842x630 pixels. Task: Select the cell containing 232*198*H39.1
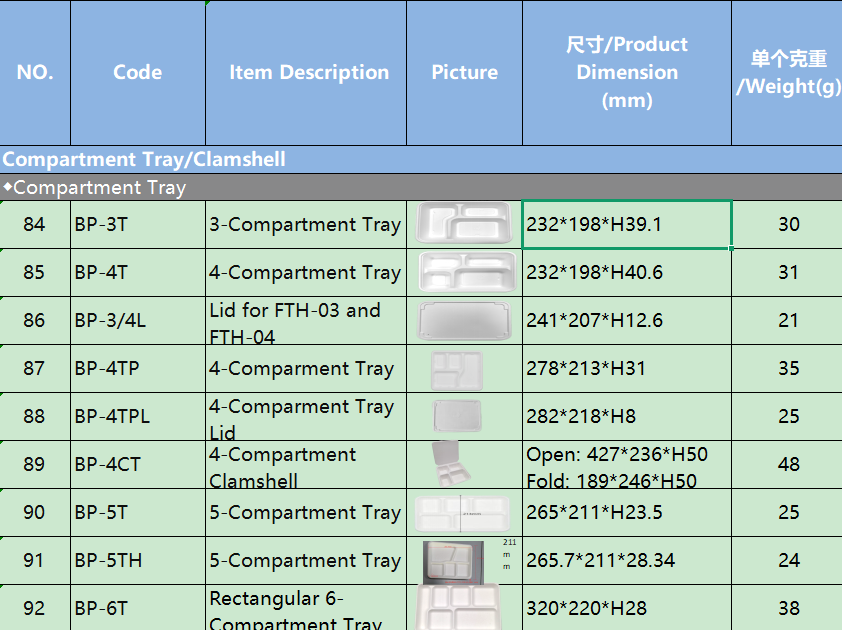626,225
